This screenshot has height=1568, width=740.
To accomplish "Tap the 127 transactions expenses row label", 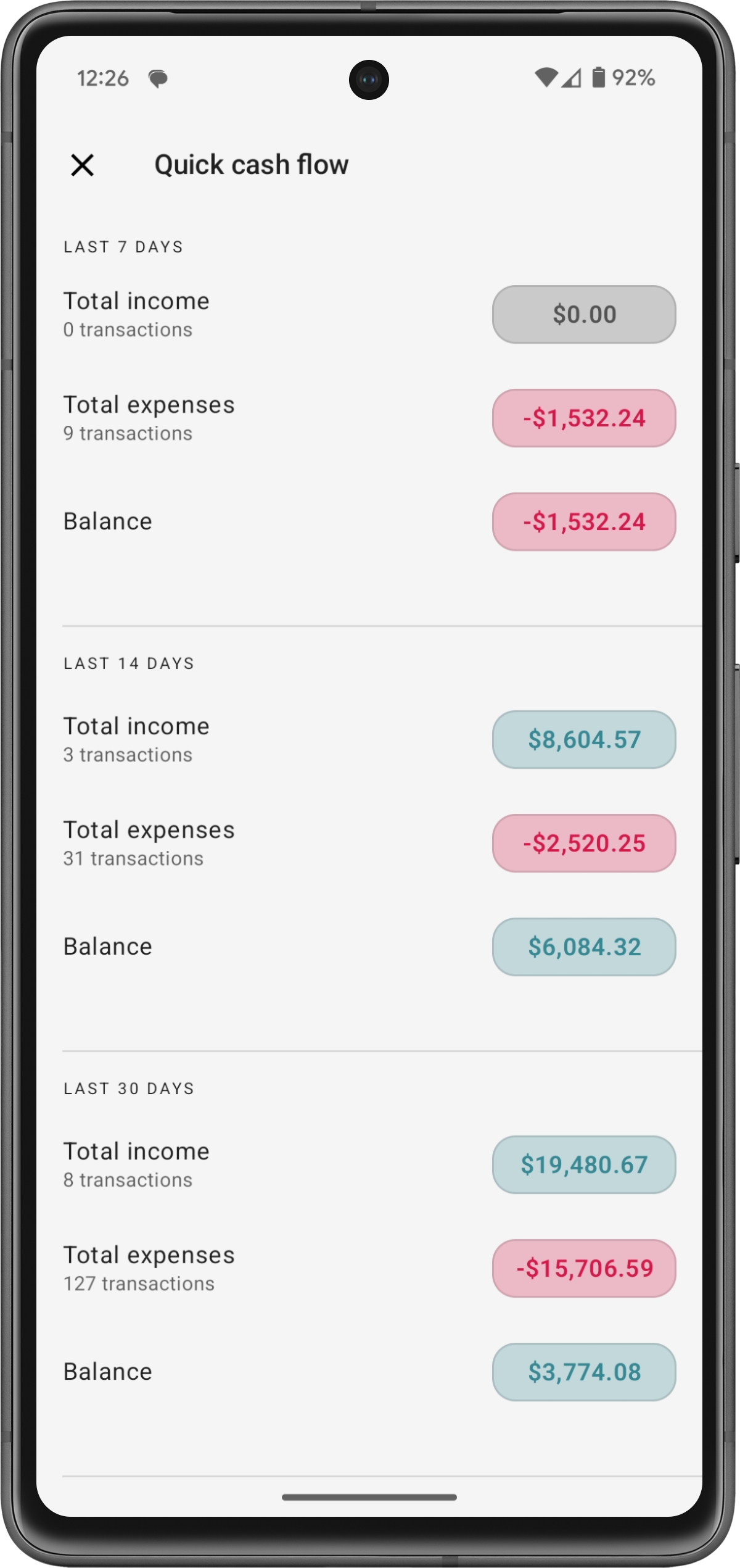I will click(139, 1284).
